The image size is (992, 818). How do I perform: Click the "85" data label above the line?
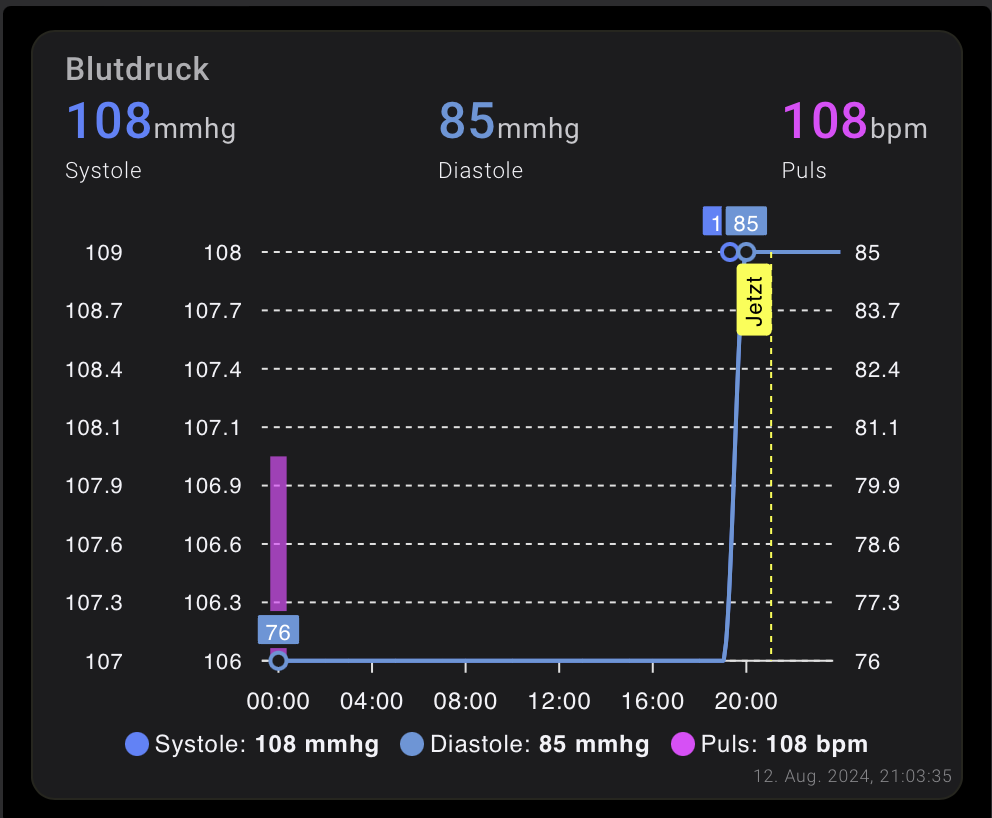[746, 223]
